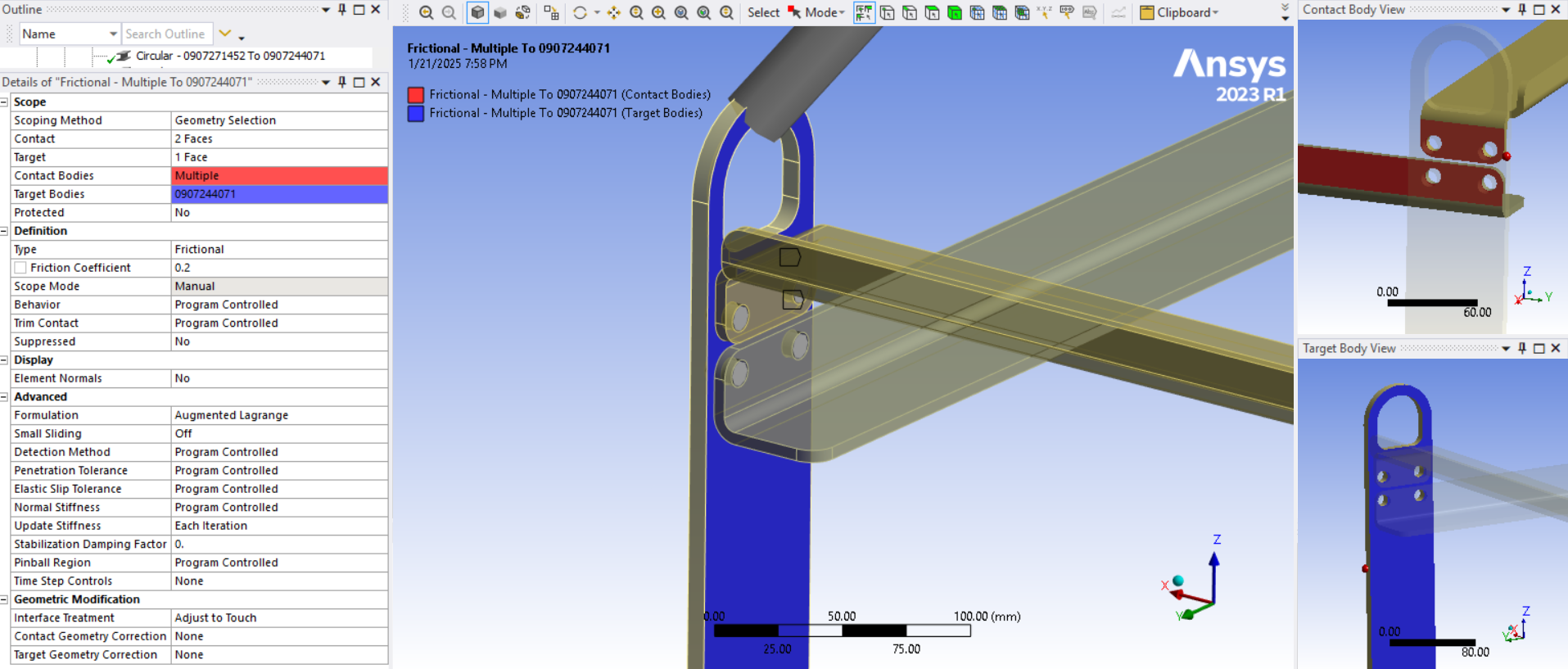Select the Rotate tool in the toolbar

(580, 12)
